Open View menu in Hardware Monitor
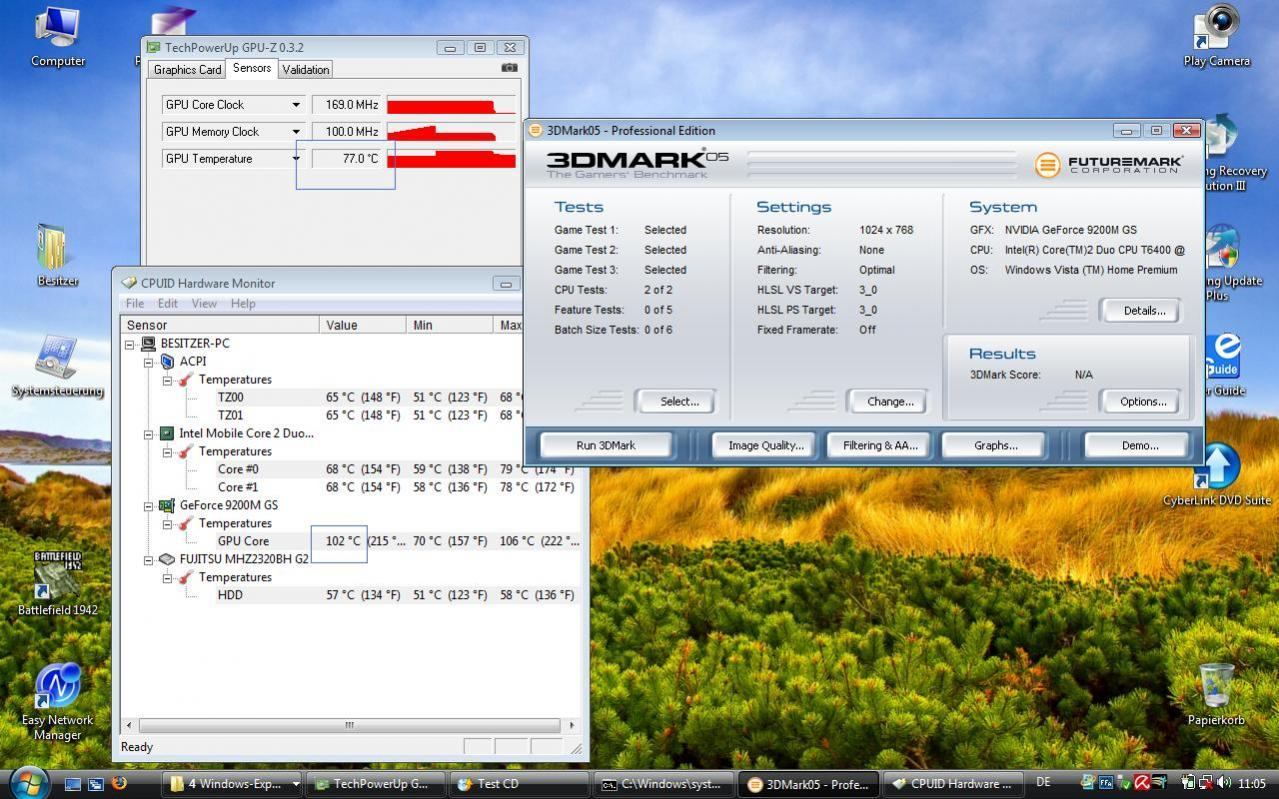The height and width of the screenshot is (799, 1279). 204,303
